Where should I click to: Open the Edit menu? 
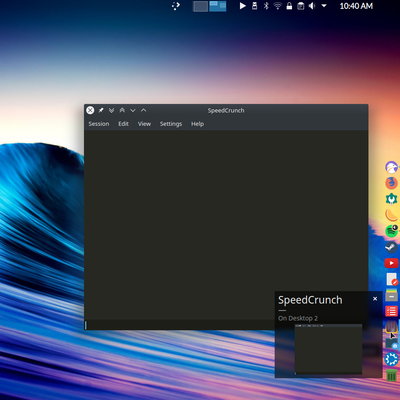[x=123, y=124]
